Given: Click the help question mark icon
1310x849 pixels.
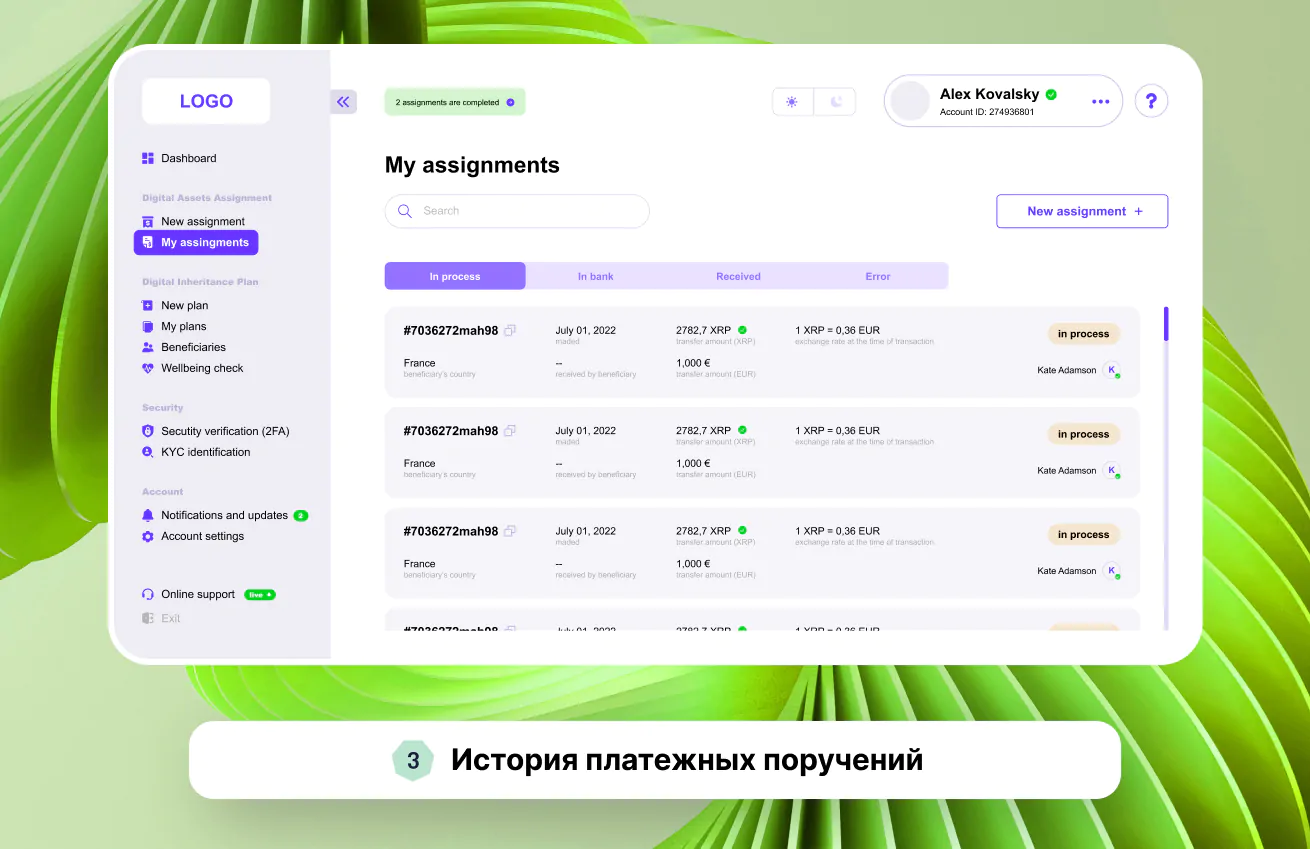Looking at the screenshot, I should click(x=1151, y=101).
